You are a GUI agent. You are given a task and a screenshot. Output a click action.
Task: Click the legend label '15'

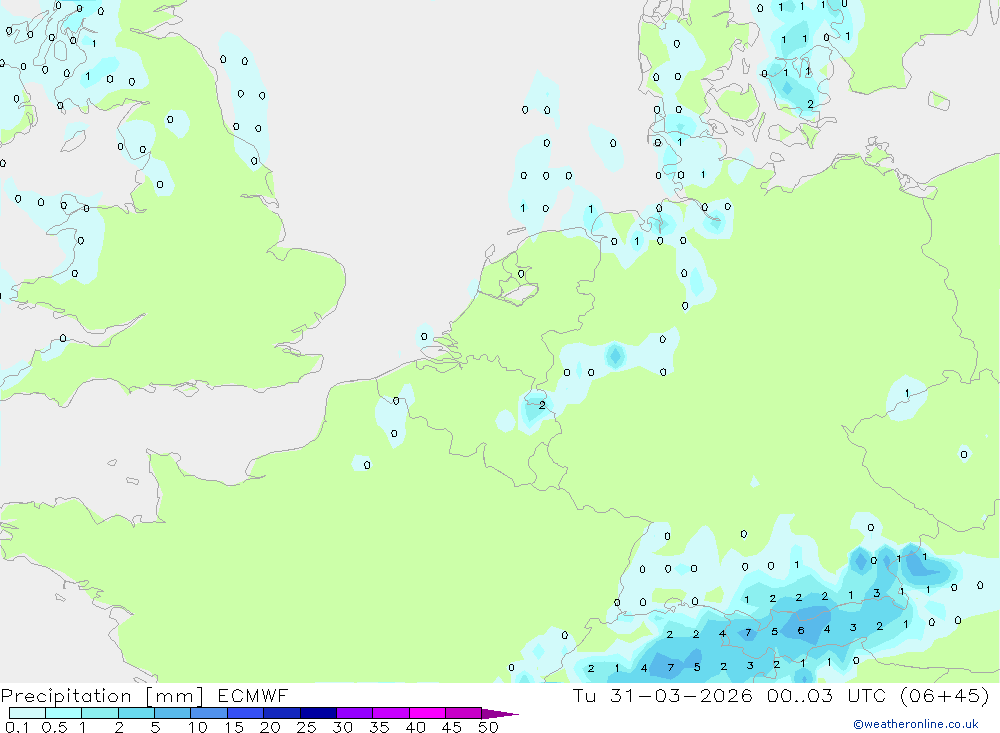pyautogui.click(x=234, y=727)
